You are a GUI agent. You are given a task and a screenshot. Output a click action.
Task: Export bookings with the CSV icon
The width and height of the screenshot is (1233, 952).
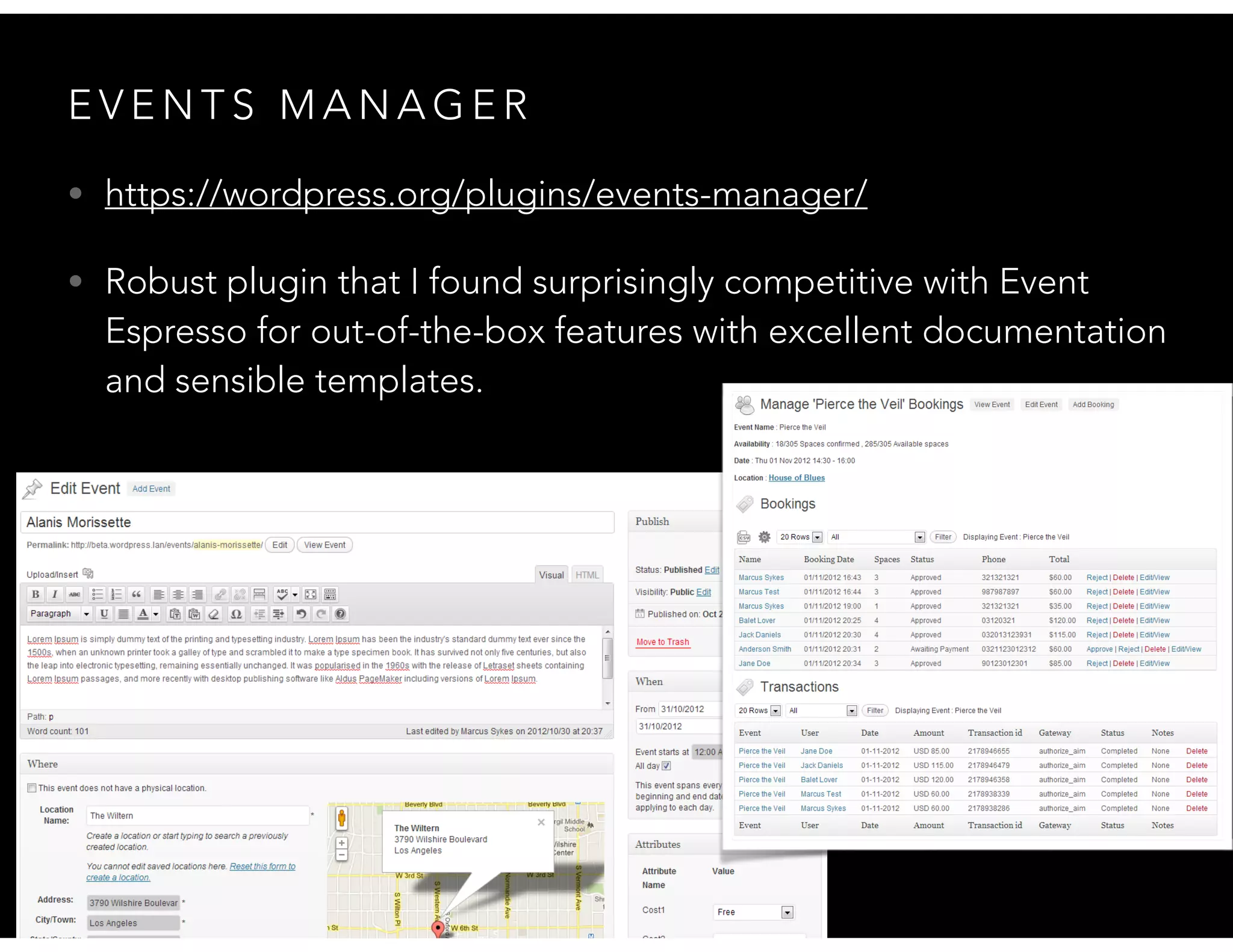click(x=745, y=537)
